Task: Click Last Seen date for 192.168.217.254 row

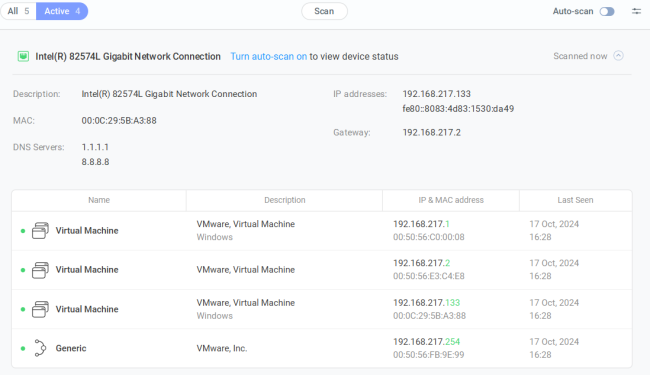Action: coord(554,348)
